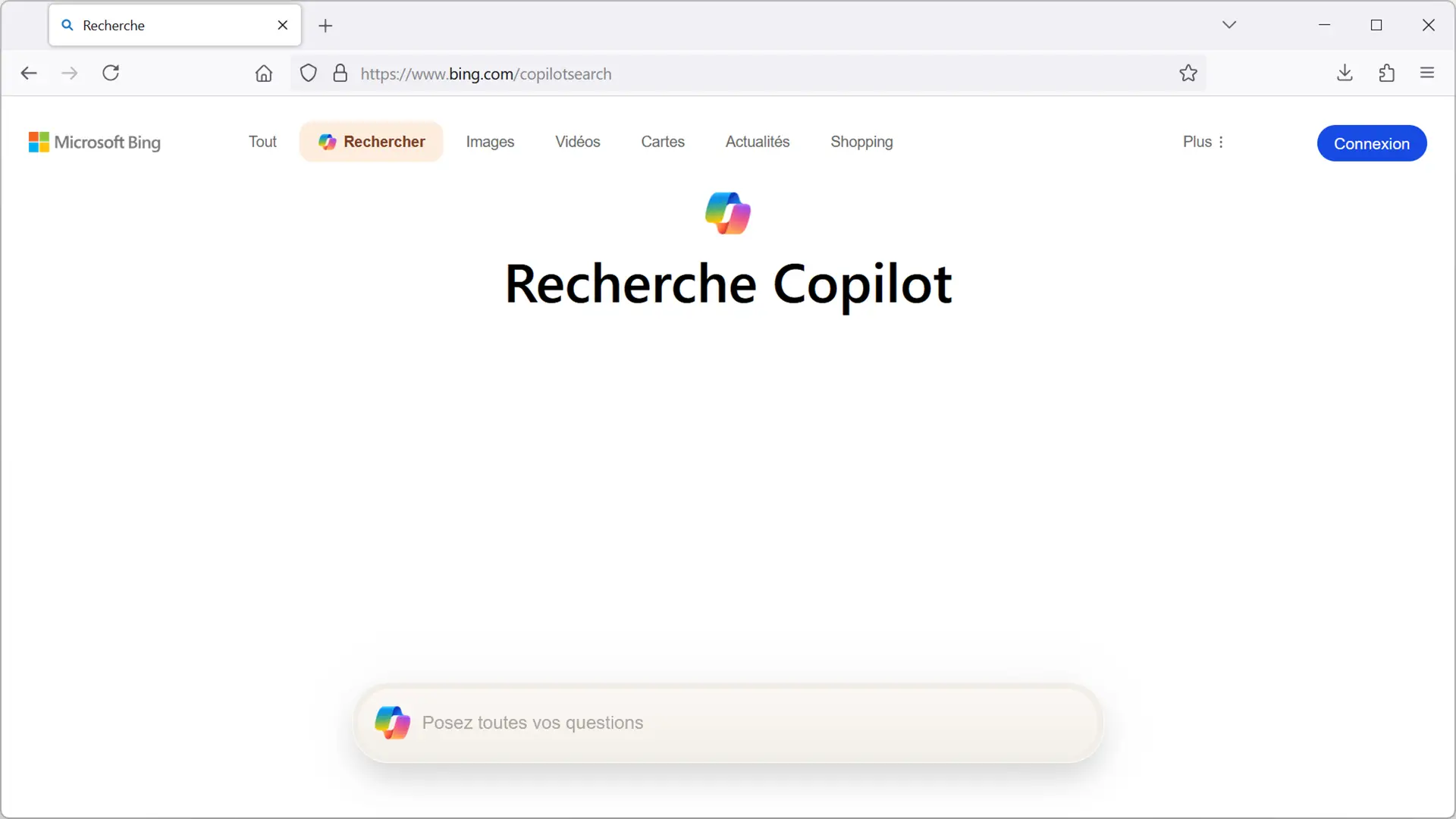
Task: List all tabs dropdown arrow
Action: tap(1229, 25)
